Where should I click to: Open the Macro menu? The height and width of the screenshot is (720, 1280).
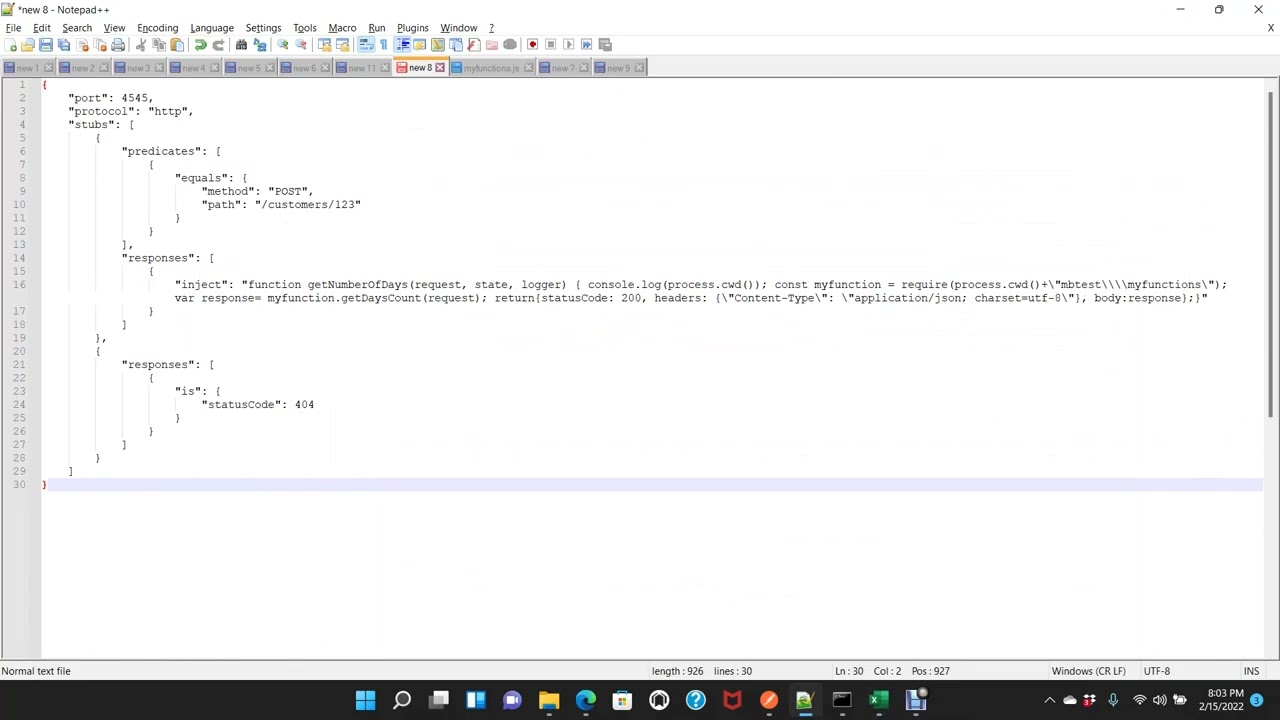point(342,28)
